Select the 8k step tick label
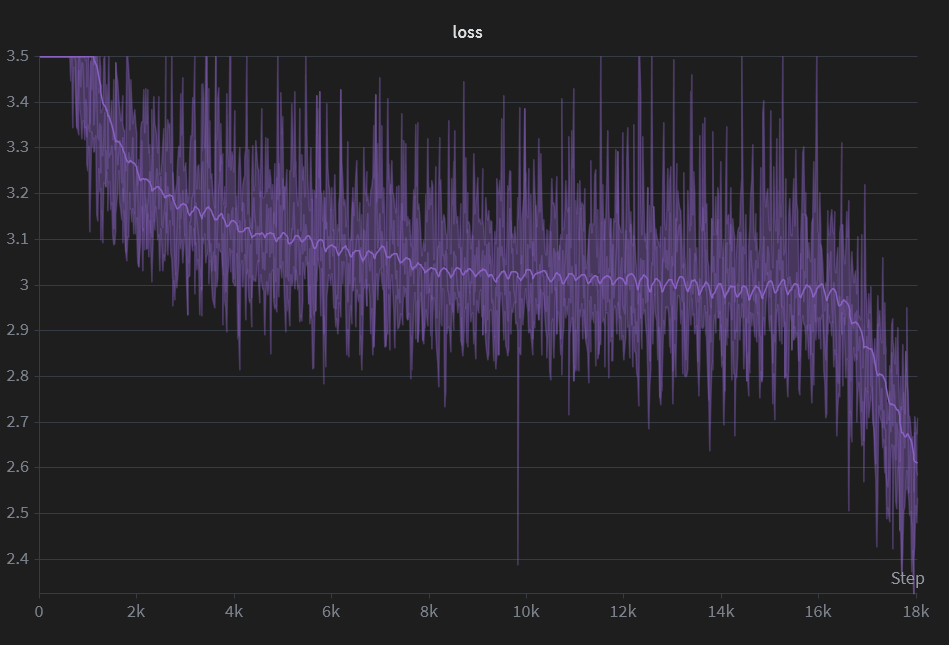949x645 pixels. (429, 611)
